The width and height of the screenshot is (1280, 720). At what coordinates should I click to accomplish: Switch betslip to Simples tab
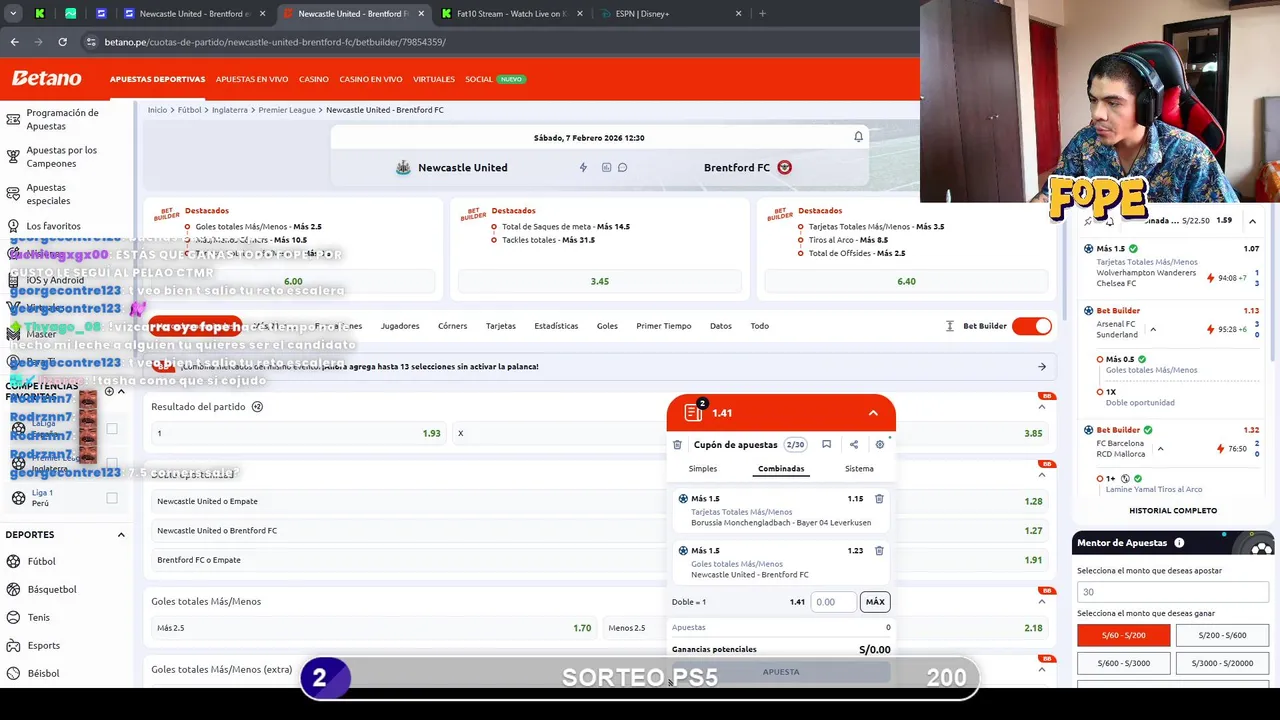703,468
